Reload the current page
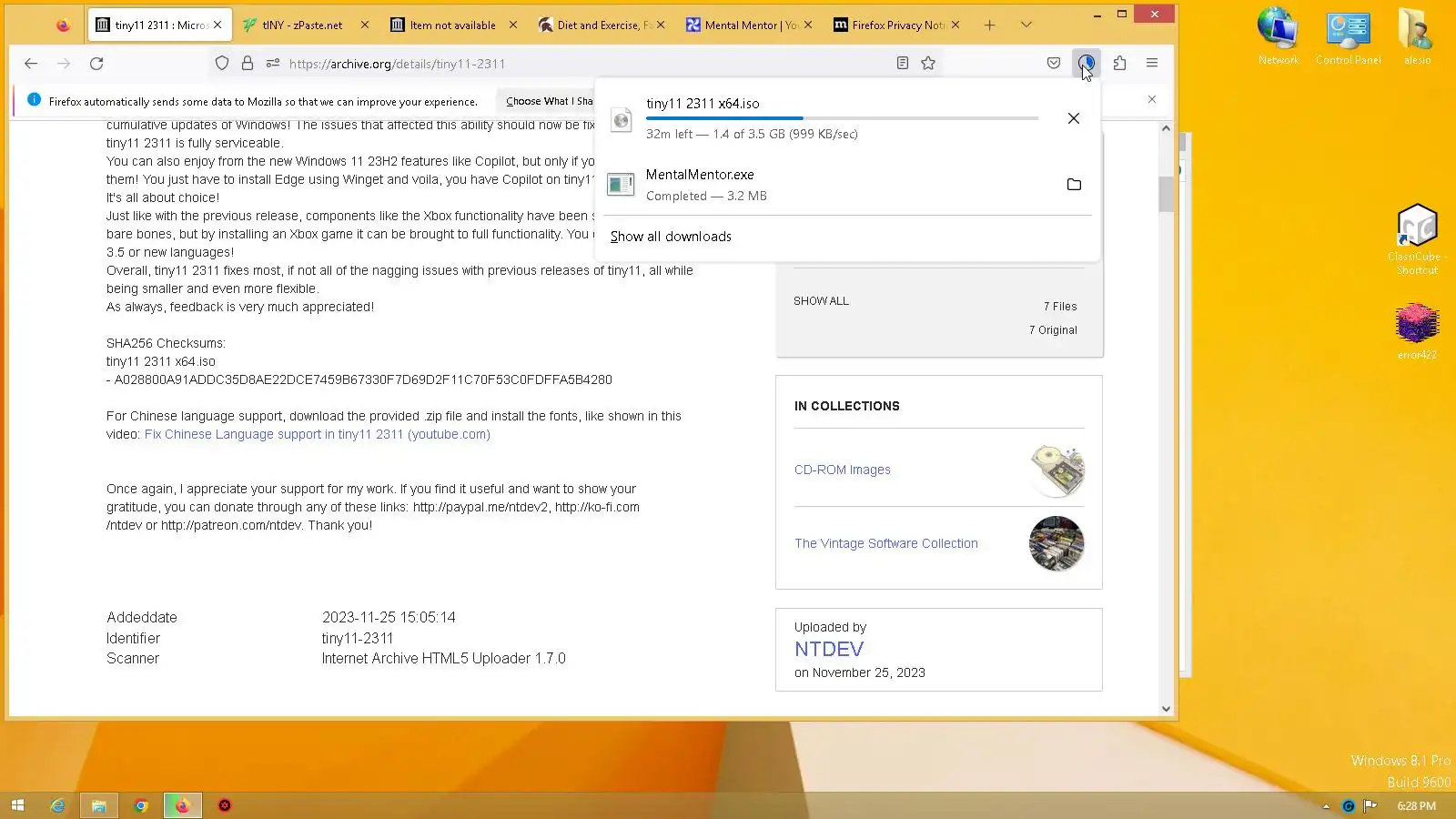This screenshot has width=1456, height=819. pos(96,64)
